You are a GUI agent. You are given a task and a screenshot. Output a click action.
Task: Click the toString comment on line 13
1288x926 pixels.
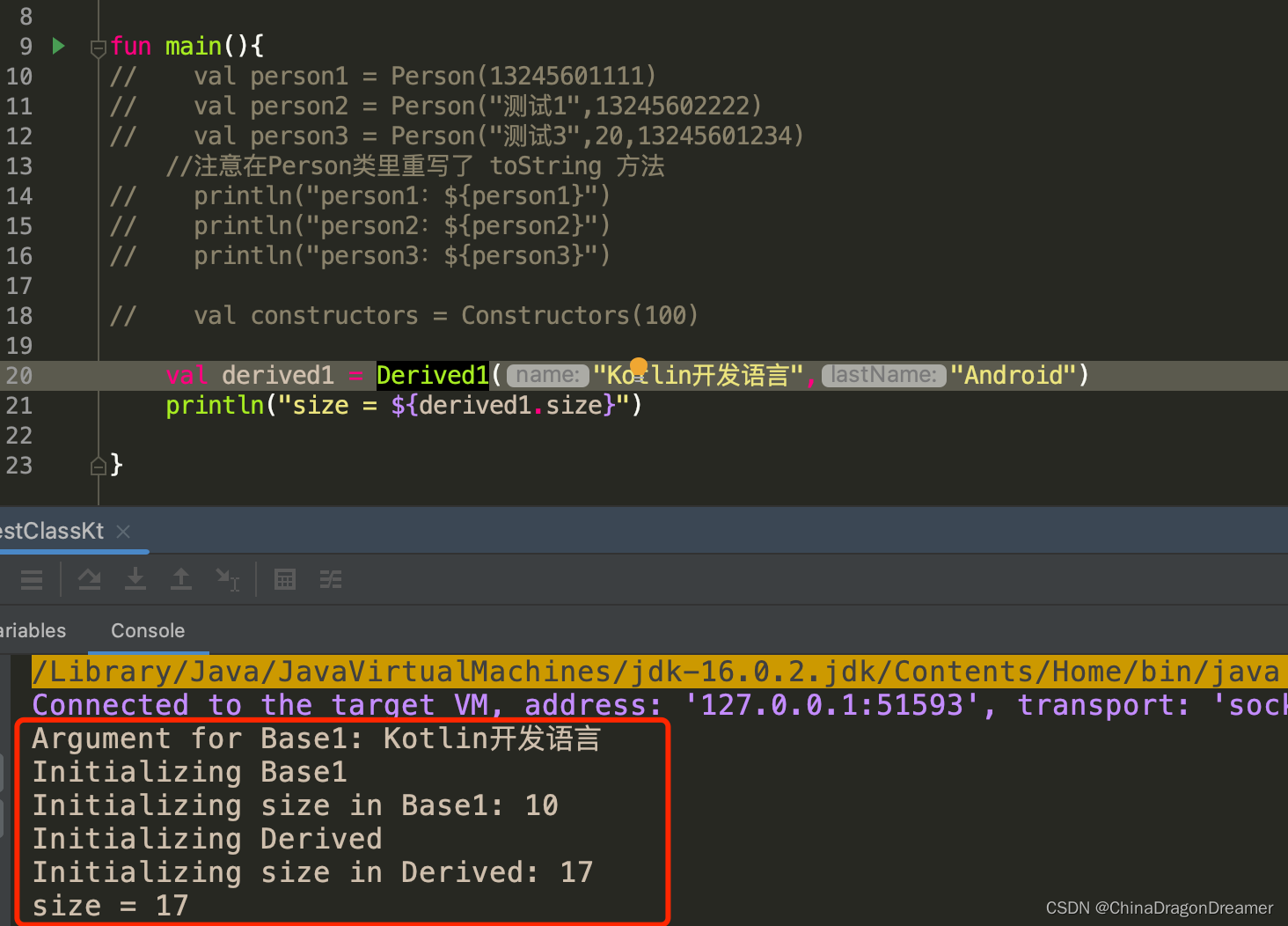pos(415,165)
